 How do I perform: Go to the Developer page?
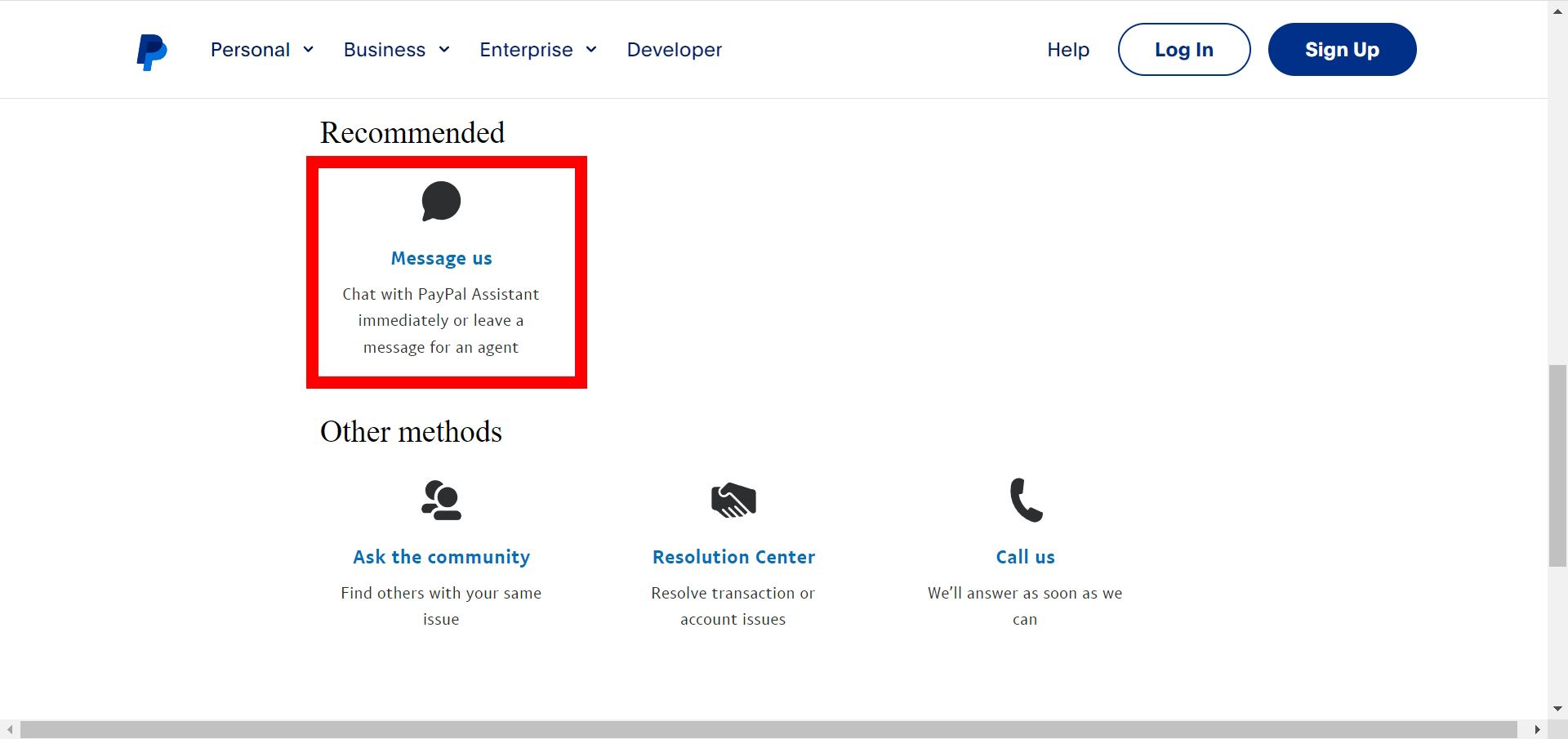click(x=675, y=50)
